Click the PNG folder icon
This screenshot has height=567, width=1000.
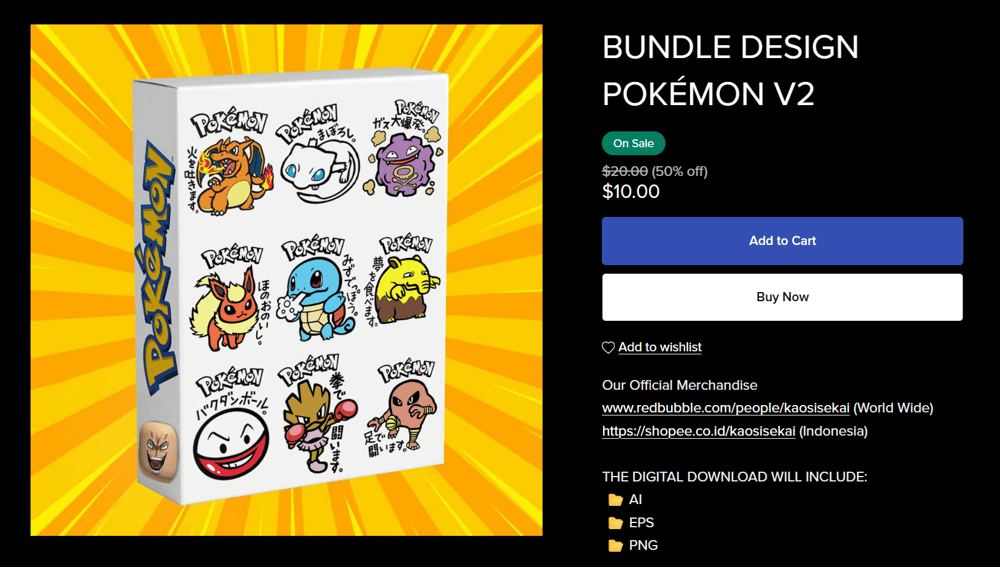(x=615, y=546)
